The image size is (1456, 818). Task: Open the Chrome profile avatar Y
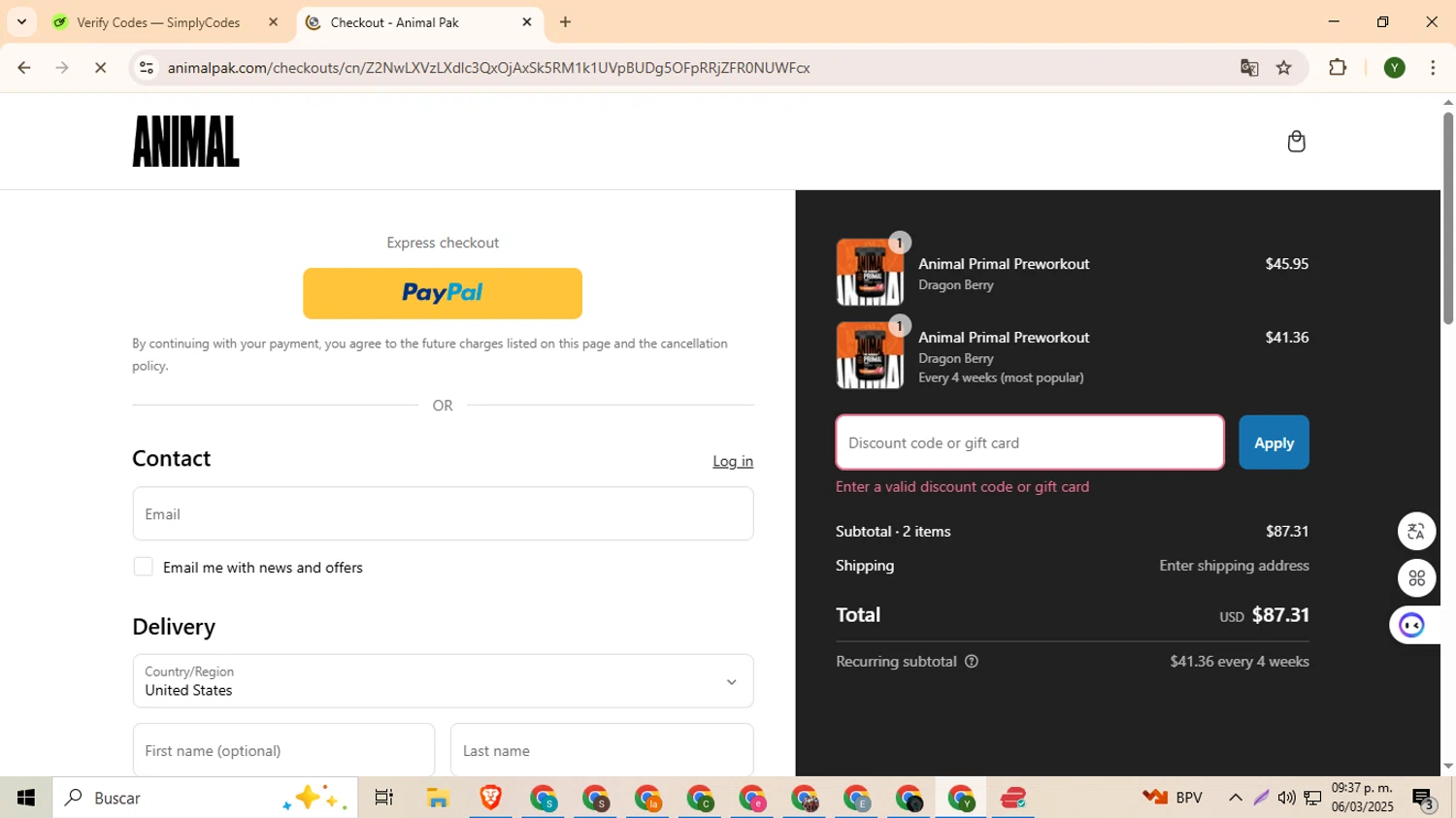[x=1395, y=68]
